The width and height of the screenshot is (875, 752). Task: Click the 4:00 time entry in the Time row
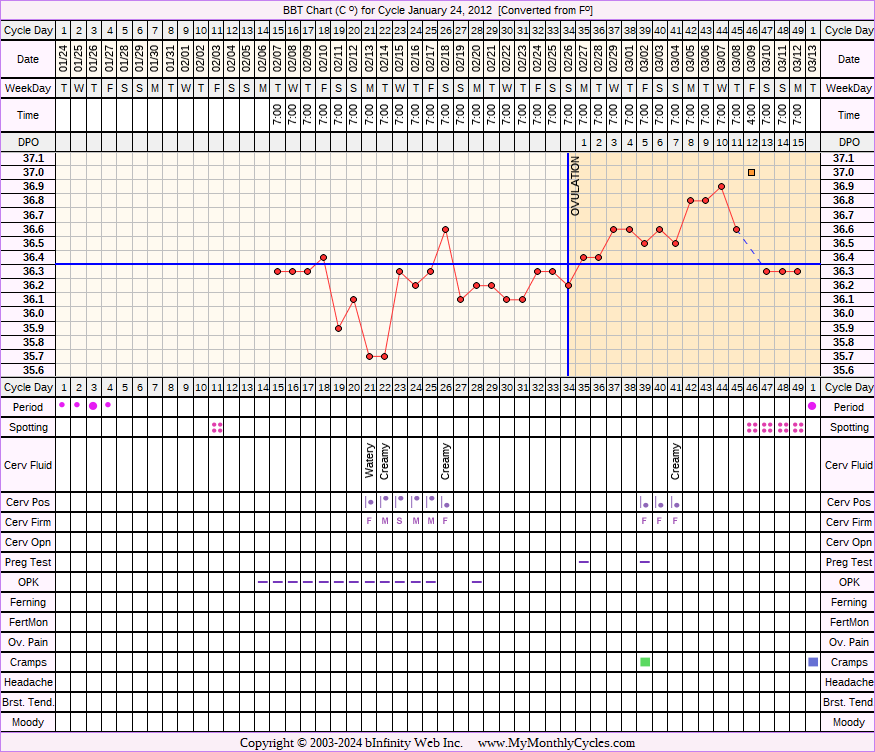click(x=751, y=116)
